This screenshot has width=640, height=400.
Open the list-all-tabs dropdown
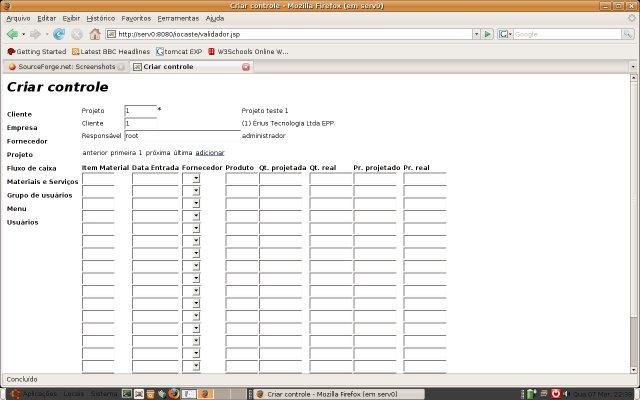click(x=633, y=67)
